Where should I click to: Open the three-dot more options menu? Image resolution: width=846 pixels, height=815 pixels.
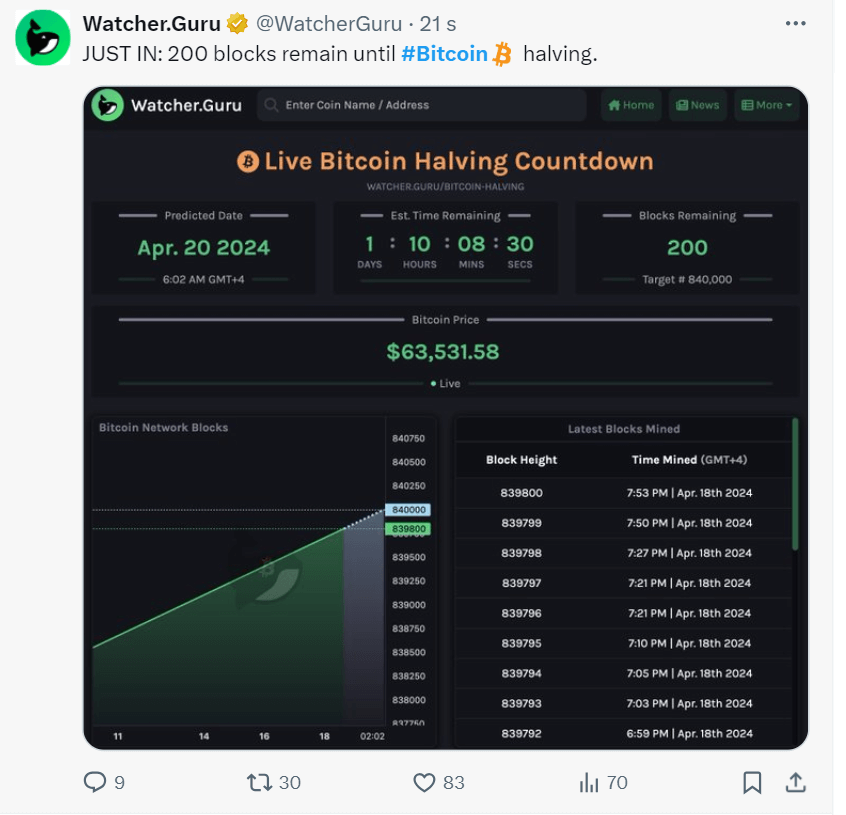795,23
